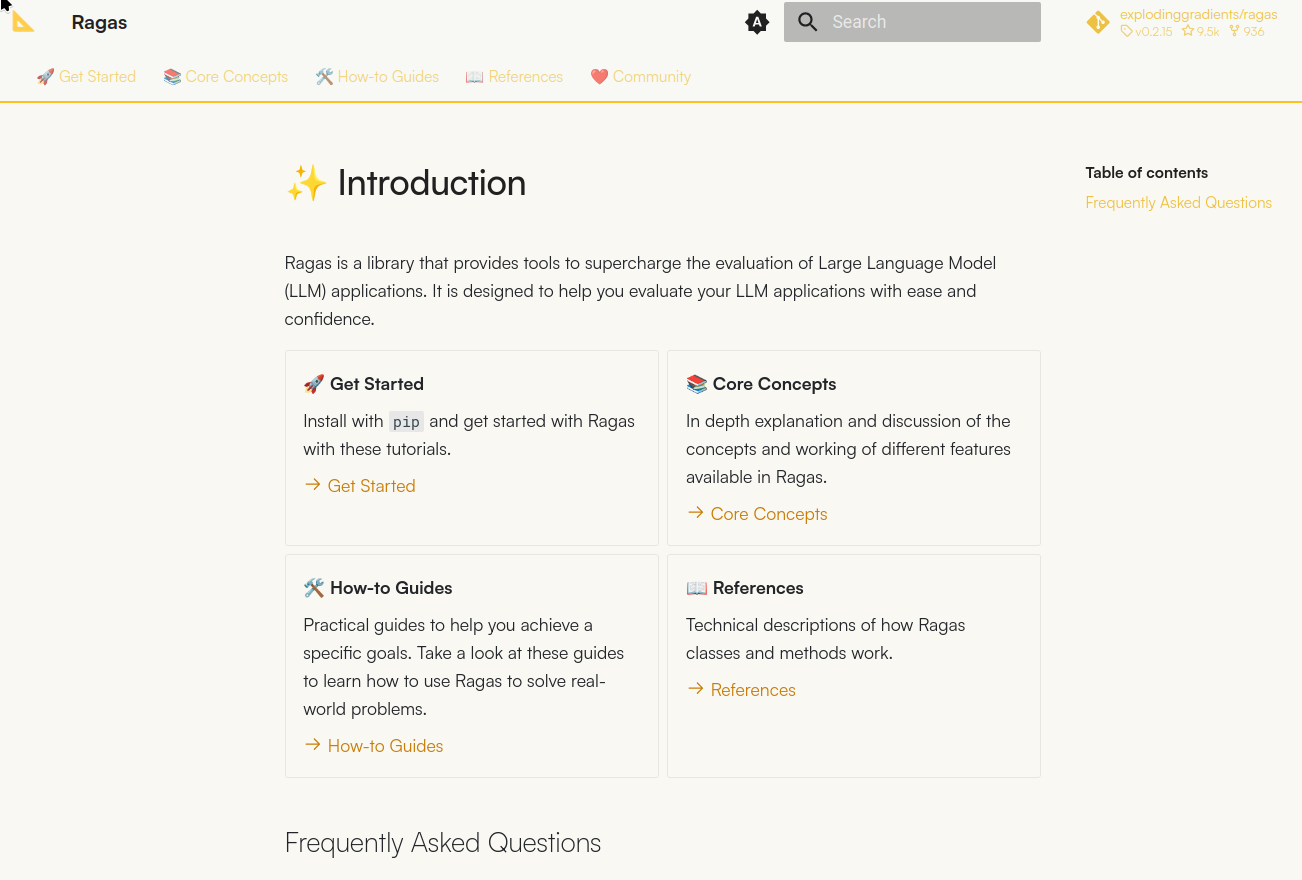Open the git repository diamond icon

1098,22
